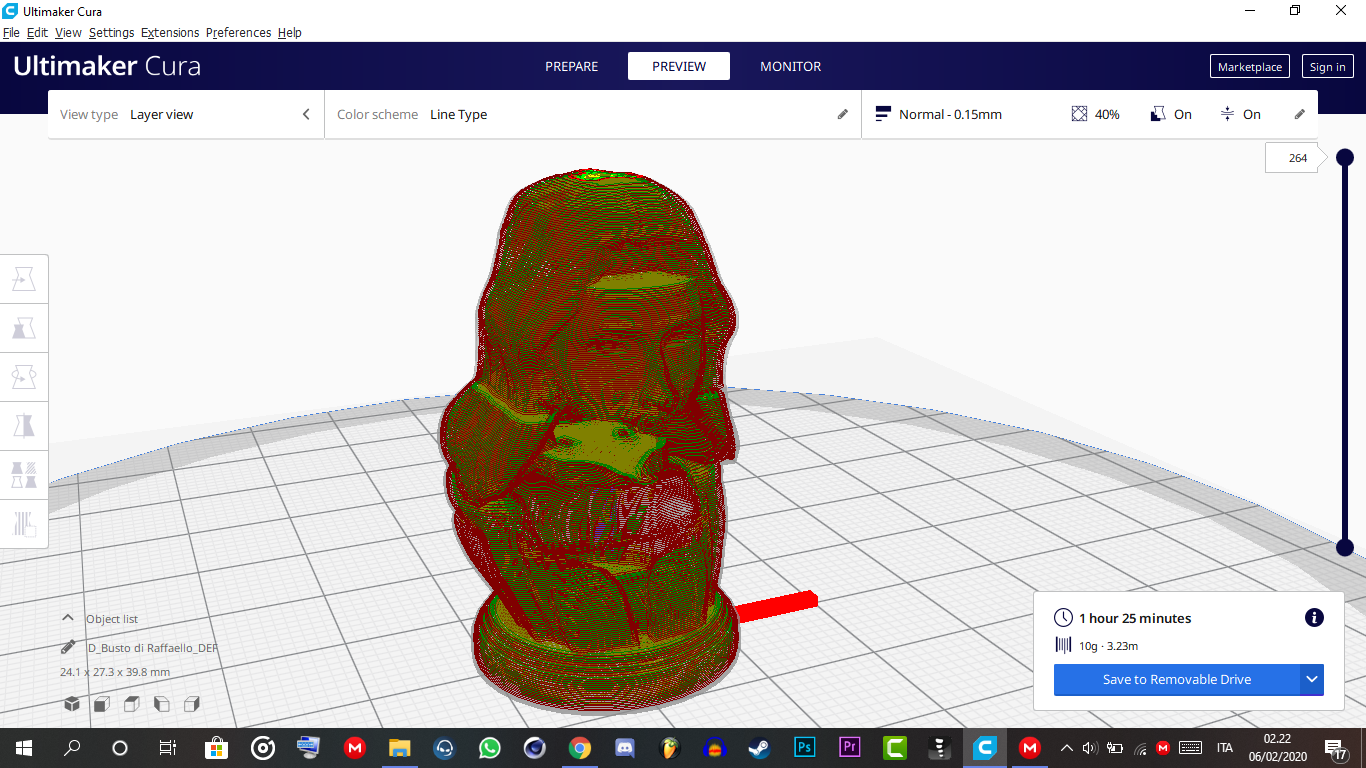Select the Scale tool in left toolbar
Image resolution: width=1366 pixels, height=768 pixels.
coord(24,328)
